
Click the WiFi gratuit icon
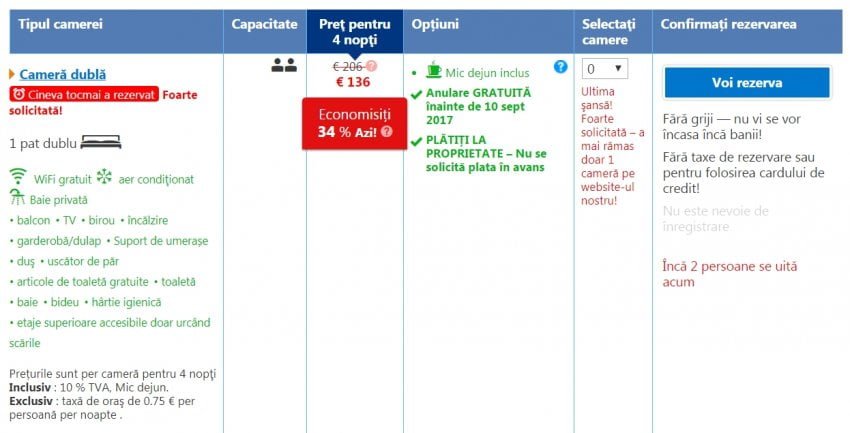pos(18,178)
